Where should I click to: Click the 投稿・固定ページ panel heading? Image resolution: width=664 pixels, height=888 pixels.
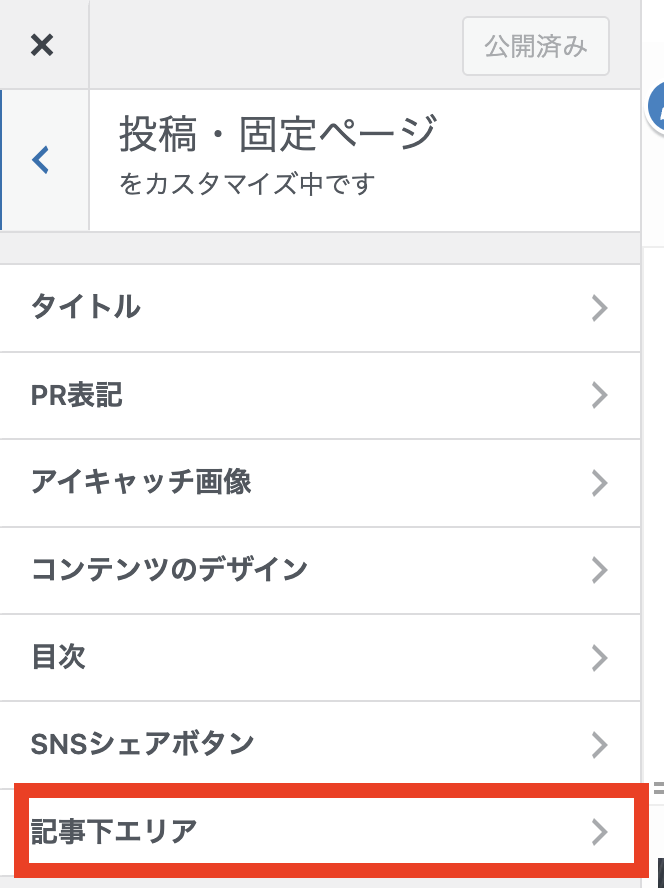pyautogui.click(x=278, y=134)
